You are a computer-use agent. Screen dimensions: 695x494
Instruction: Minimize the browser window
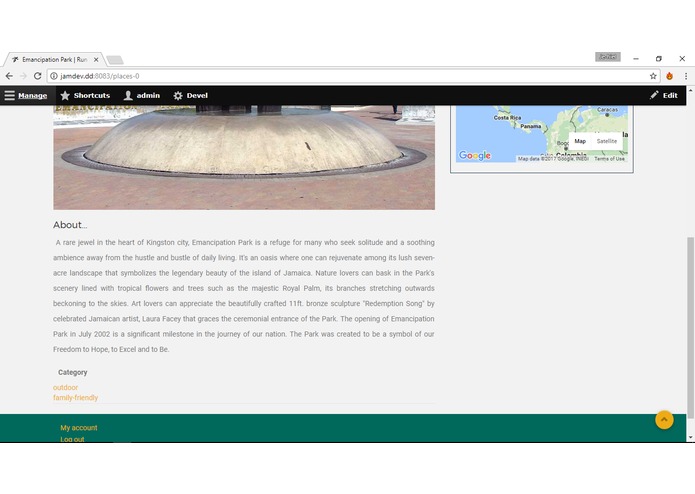pyautogui.click(x=636, y=58)
